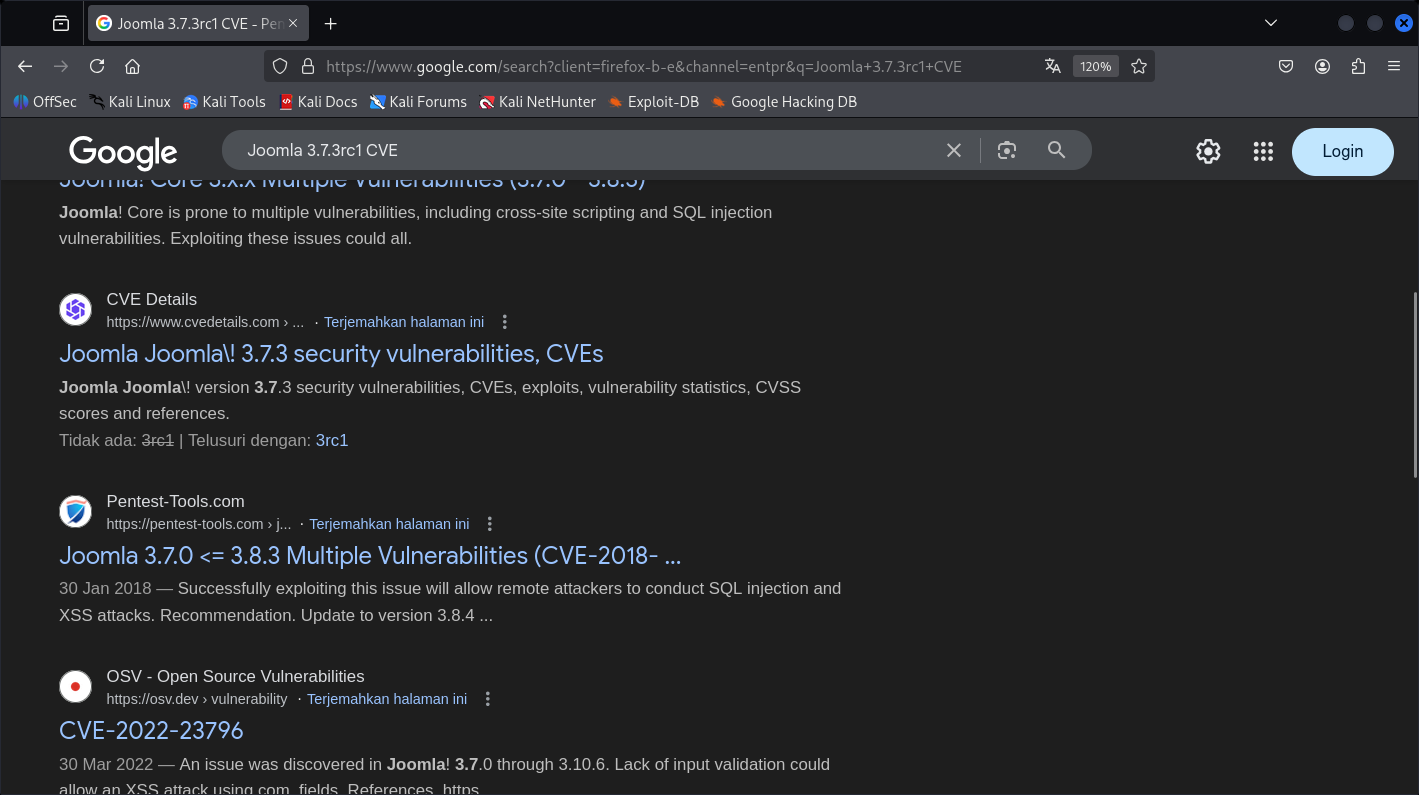Open Joomla Core 3.x.x Multiple Vulnerabilities result
The width and height of the screenshot is (1419, 795).
352,183
